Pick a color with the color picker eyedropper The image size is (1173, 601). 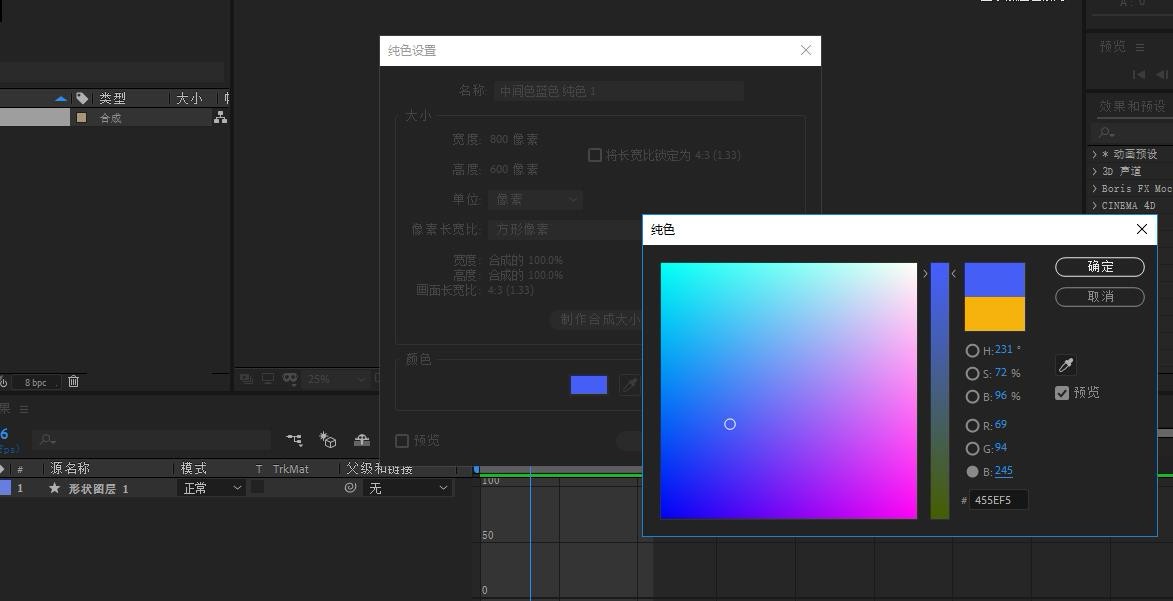[1065, 364]
